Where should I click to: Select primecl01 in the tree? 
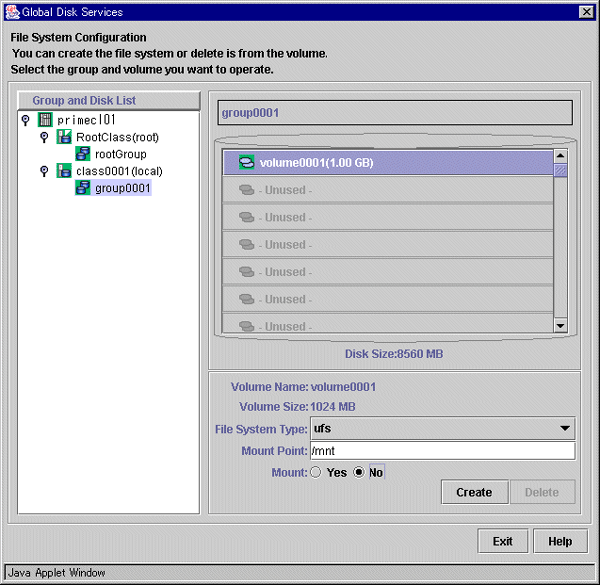click(86, 120)
